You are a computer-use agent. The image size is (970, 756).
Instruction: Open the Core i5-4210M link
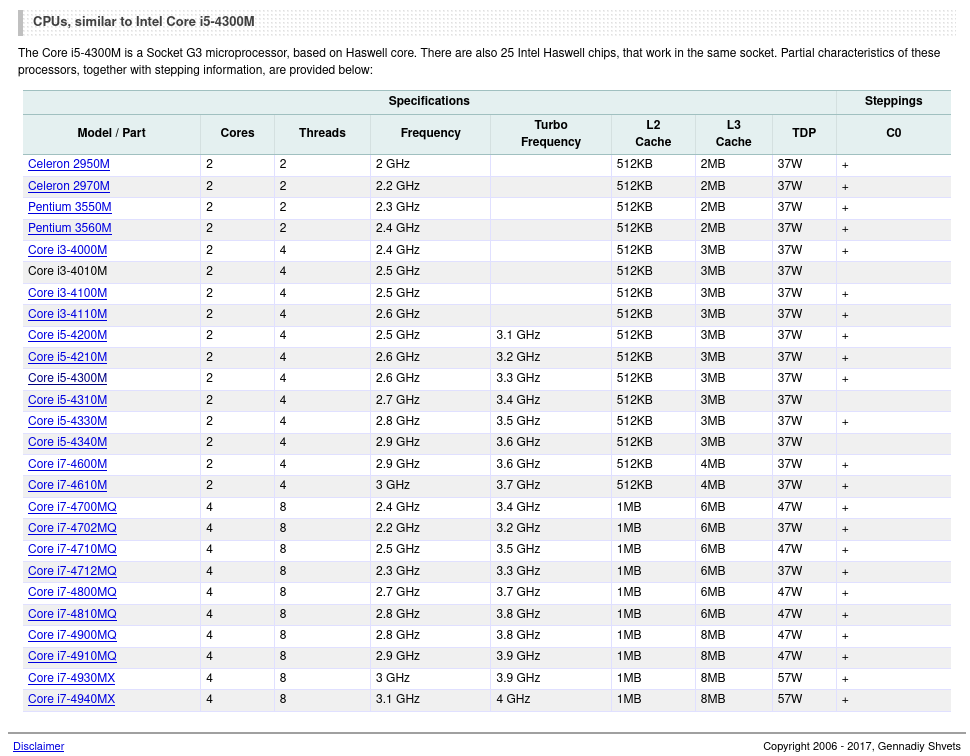coord(67,357)
